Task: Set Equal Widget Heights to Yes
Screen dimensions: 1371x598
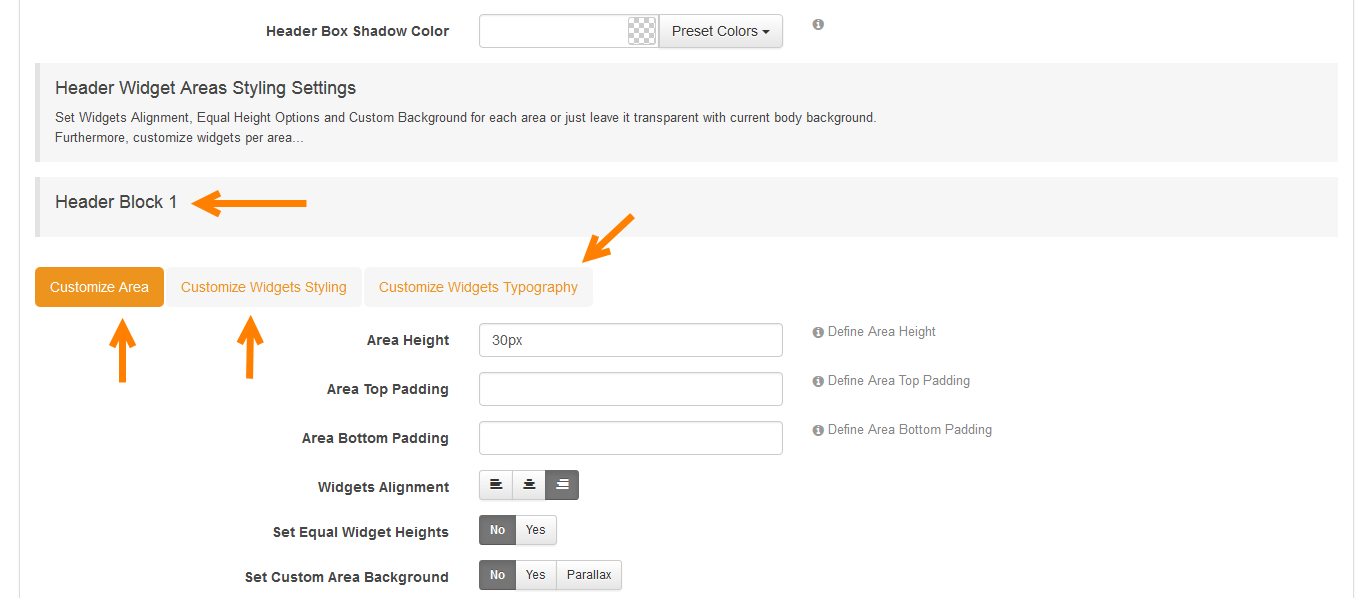Action: pyautogui.click(x=536, y=530)
